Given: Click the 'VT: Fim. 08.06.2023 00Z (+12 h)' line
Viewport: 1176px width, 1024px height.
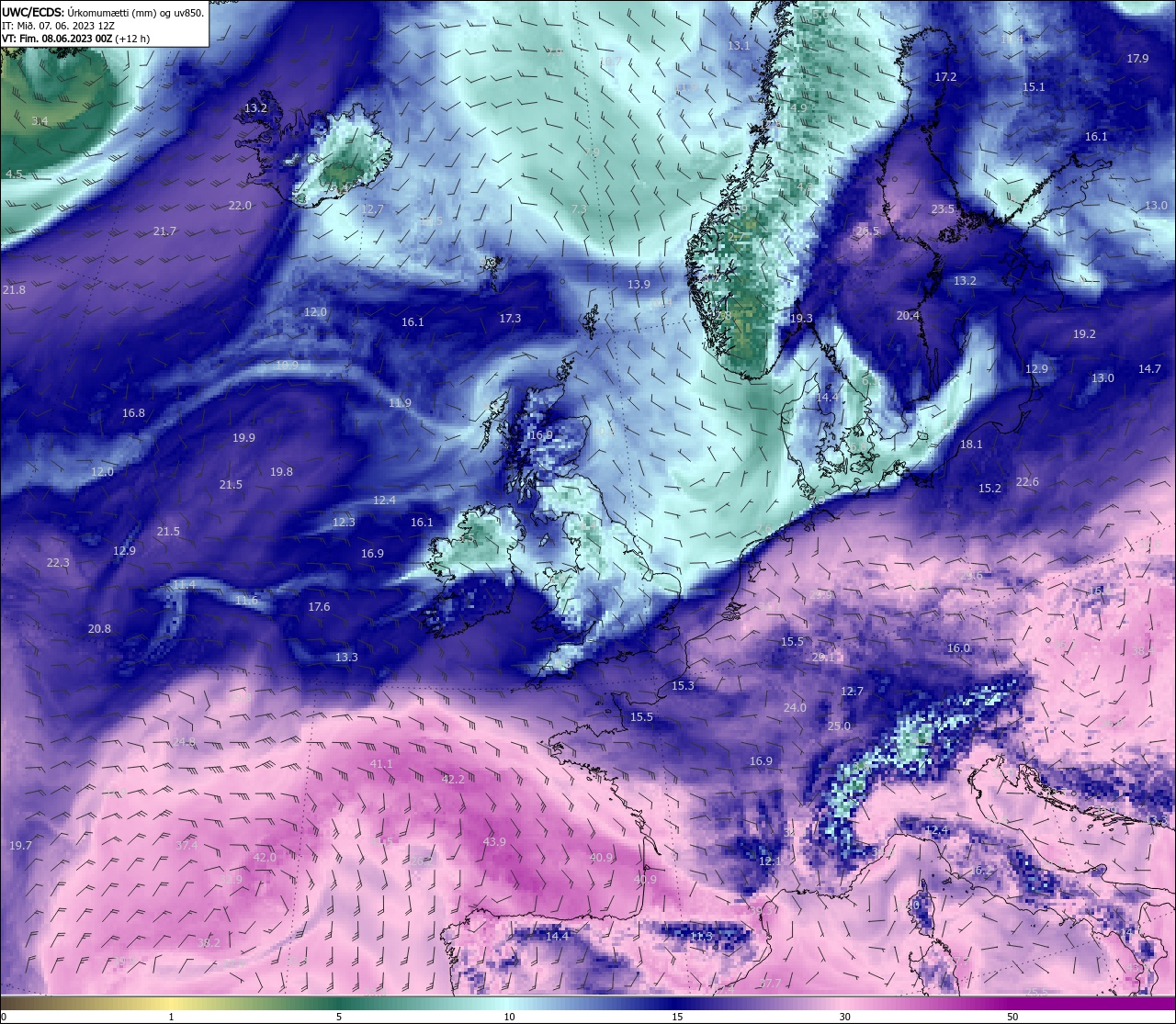Looking at the screenshot, I should coord(75,39).
